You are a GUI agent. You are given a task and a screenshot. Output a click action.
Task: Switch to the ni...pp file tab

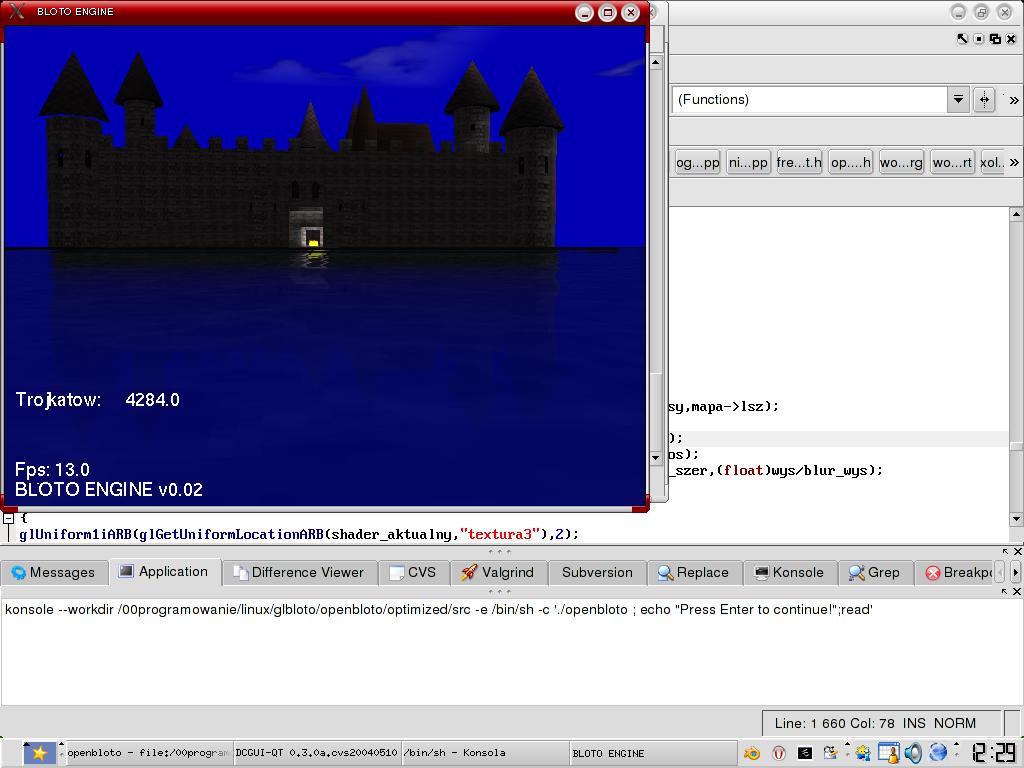click(748, 163)
